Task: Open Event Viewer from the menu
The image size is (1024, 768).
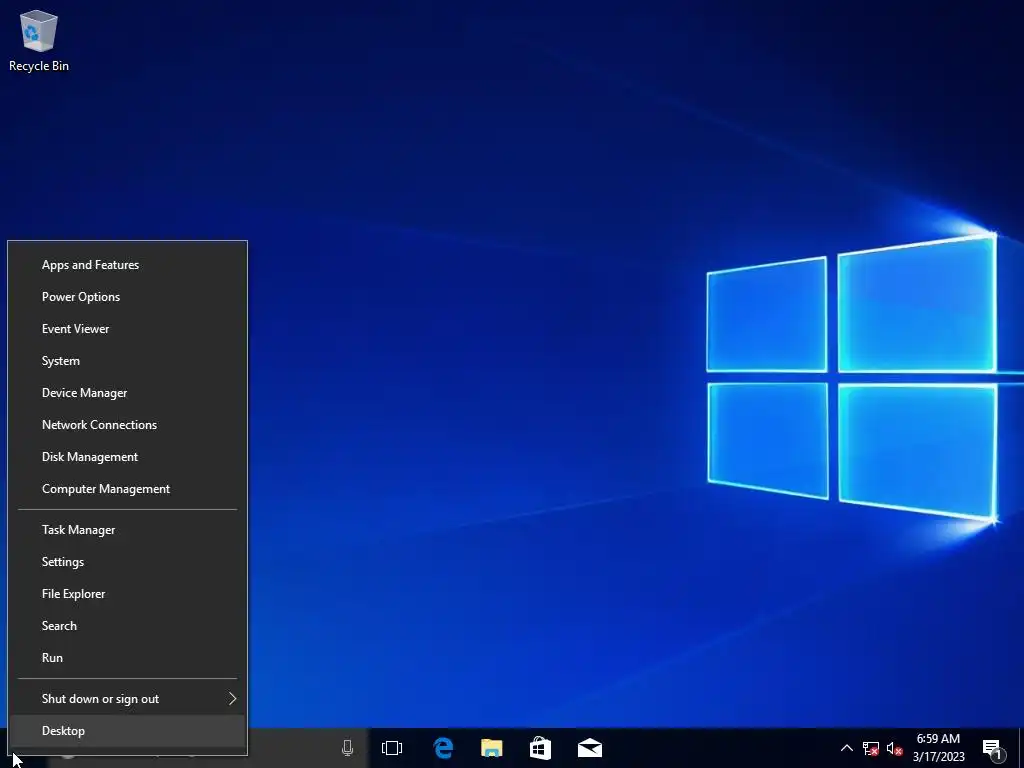Action: [x=127, y=328]
